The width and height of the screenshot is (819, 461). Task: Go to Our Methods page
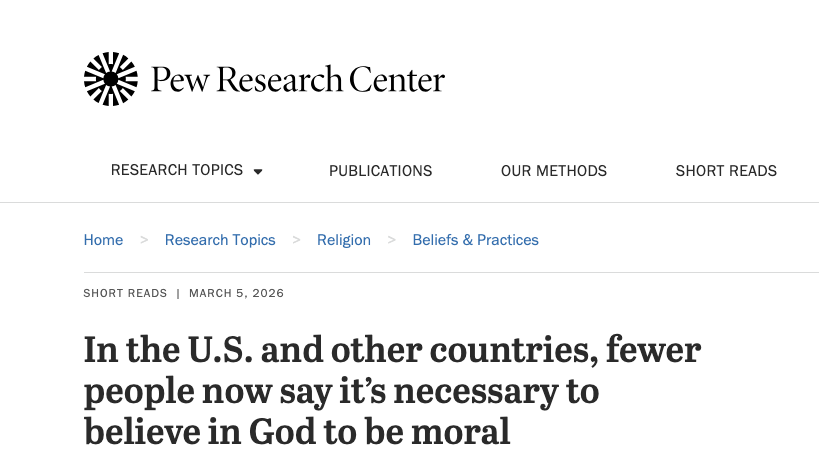pyautogui.click(x=554, y=171)
